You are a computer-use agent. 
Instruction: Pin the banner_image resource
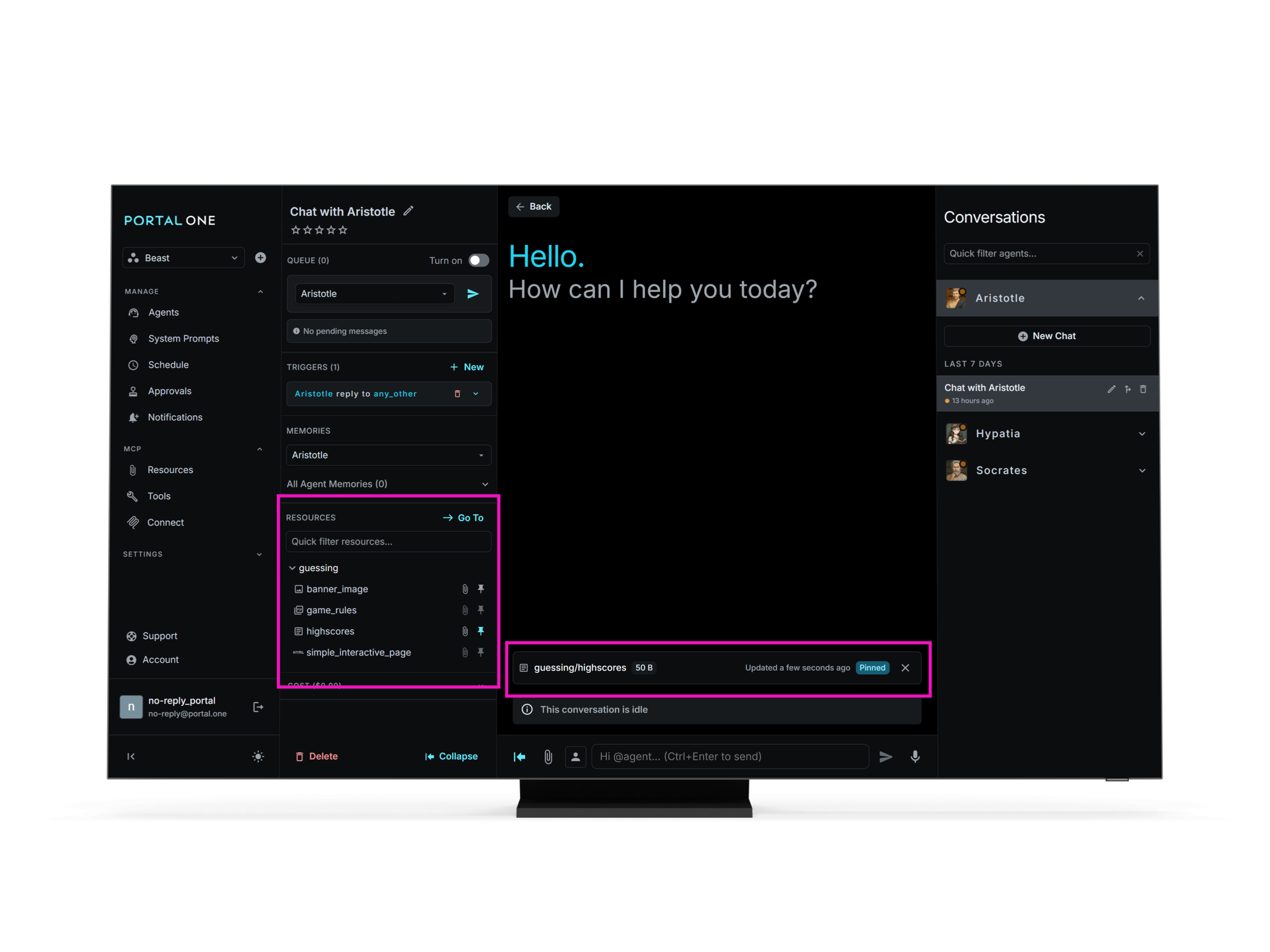[x=481, y=589]
